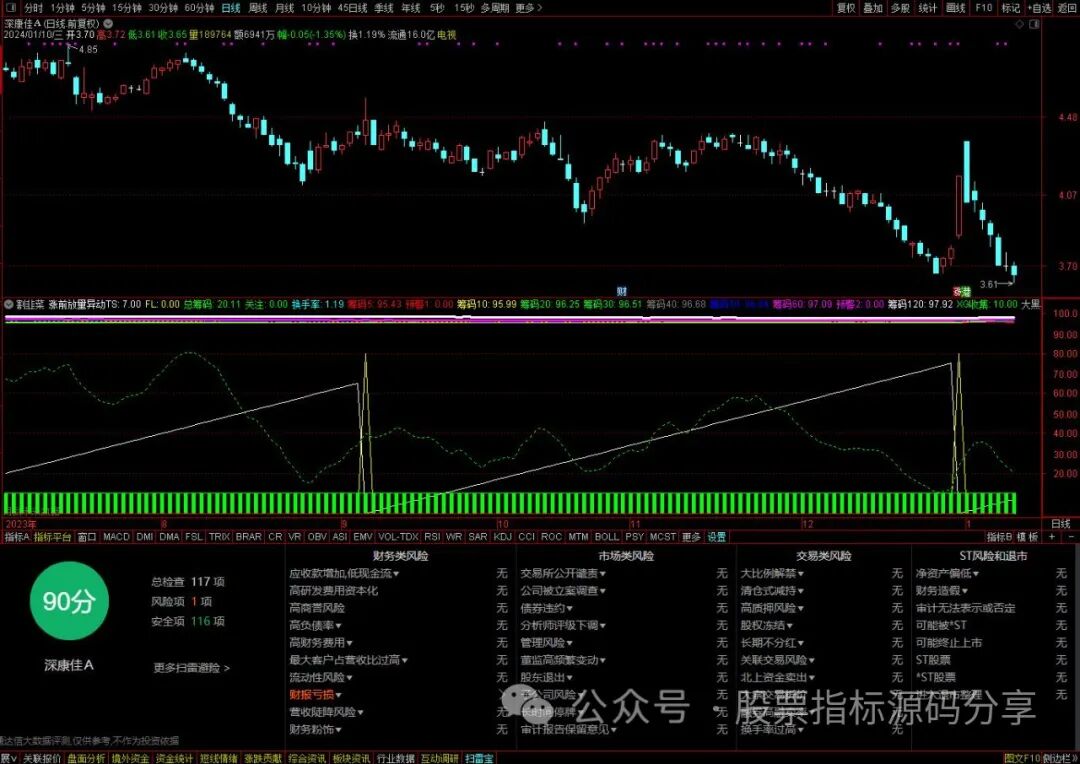This screenshot has height=764, width=1080.
Task: Open the 行业数据 bottom tab
Action: pyautogui.click(x=395, y=758)
